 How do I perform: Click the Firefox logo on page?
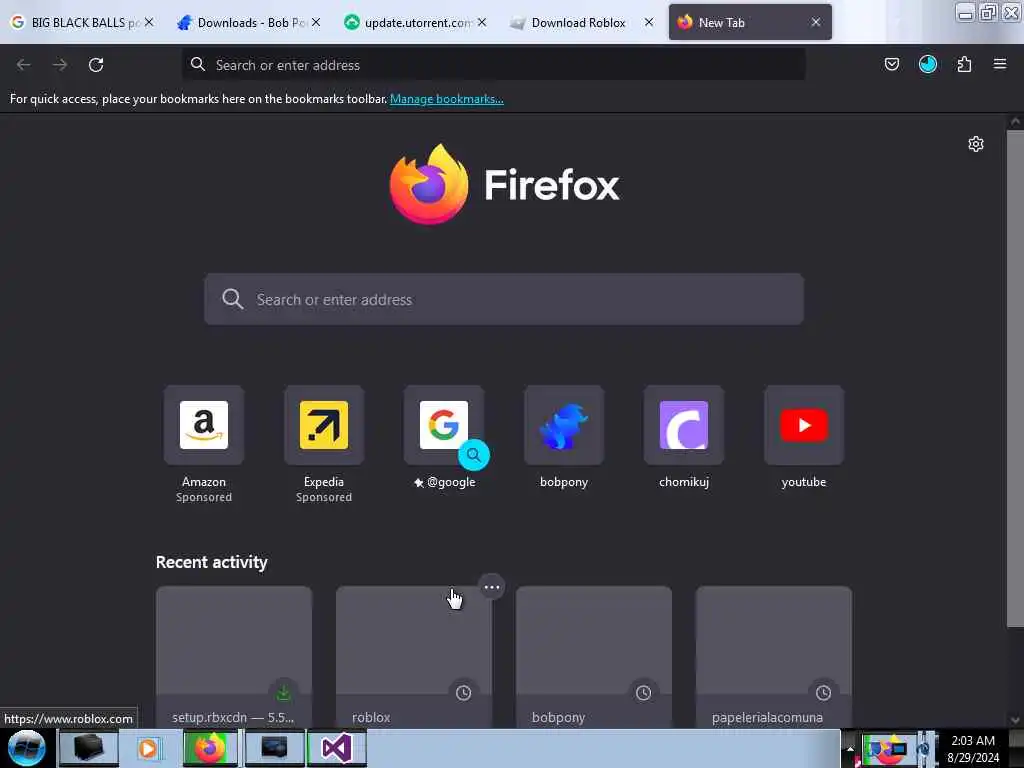coord(429,184)
